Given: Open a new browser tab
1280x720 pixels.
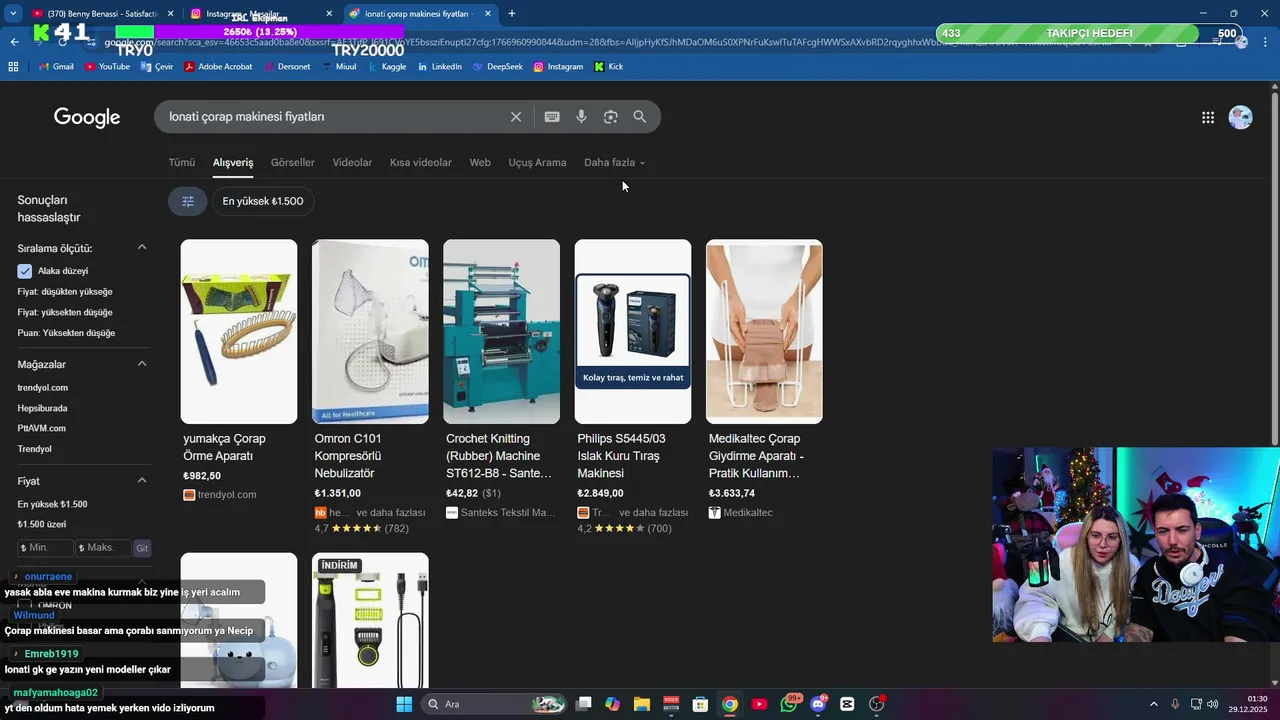Looking at the screenshot, I should click(512, 14).
